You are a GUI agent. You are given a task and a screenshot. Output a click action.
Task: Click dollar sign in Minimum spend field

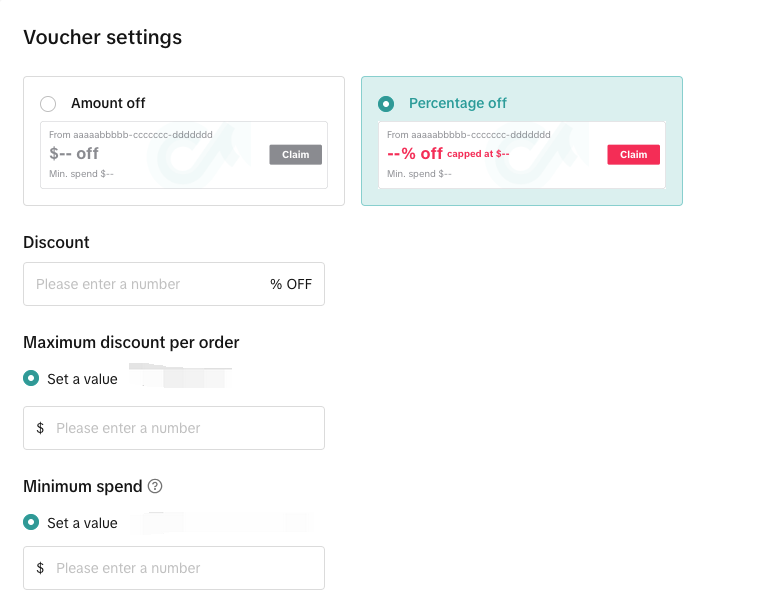point(40,568)
